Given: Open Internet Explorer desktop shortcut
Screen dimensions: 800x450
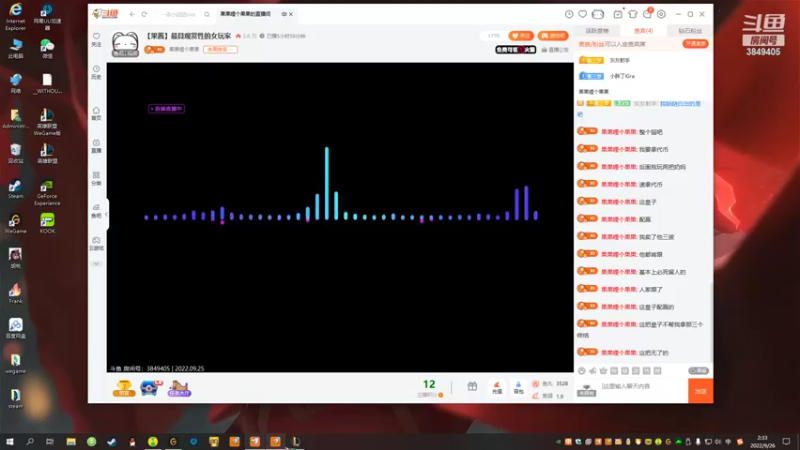Looking at the screenshot, I should (15, 16).
